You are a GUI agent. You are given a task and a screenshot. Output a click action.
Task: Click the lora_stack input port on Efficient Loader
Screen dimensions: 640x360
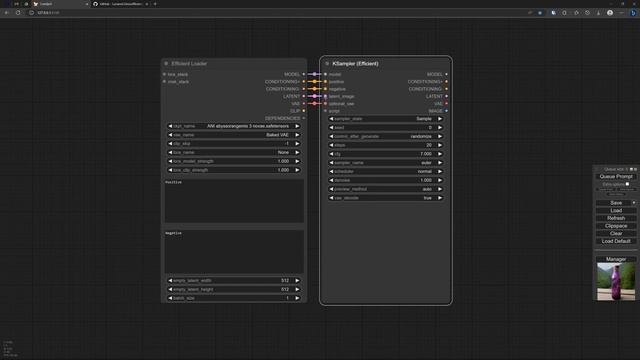pyautogui.click(x=164, y=74)
